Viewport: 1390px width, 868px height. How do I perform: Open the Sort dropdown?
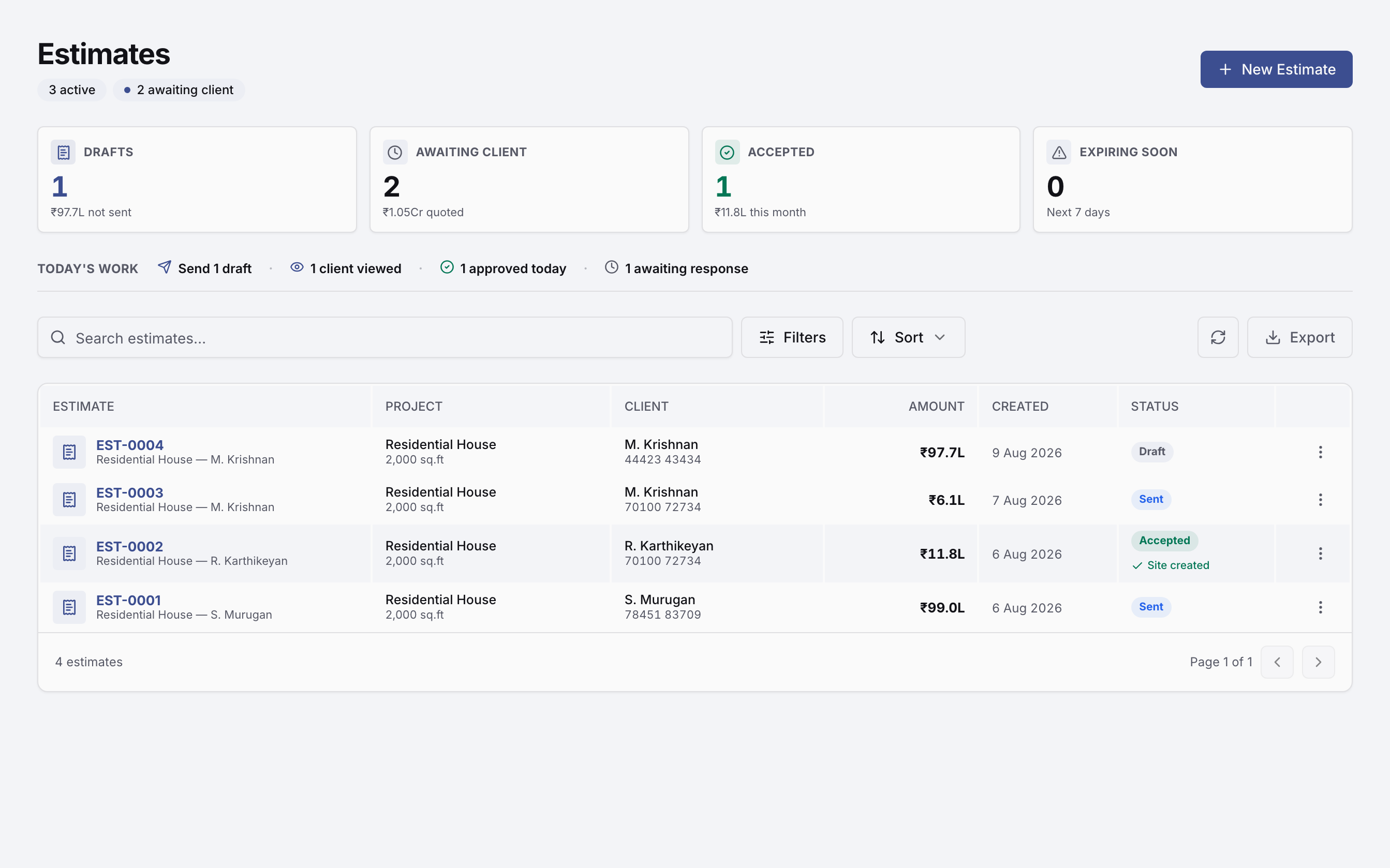(908, 338)
